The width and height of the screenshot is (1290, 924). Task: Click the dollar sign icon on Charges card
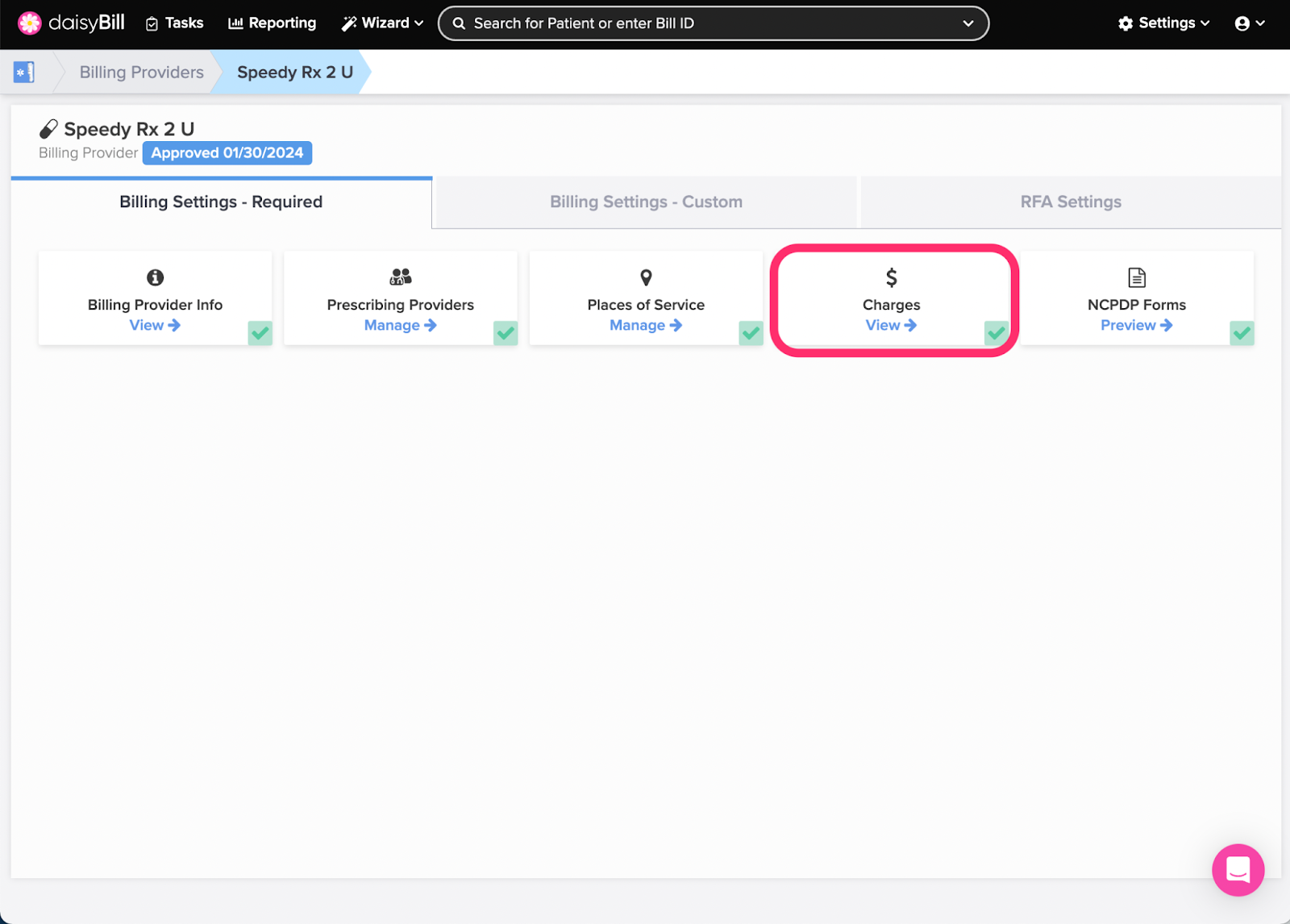[x=891, y=277]
